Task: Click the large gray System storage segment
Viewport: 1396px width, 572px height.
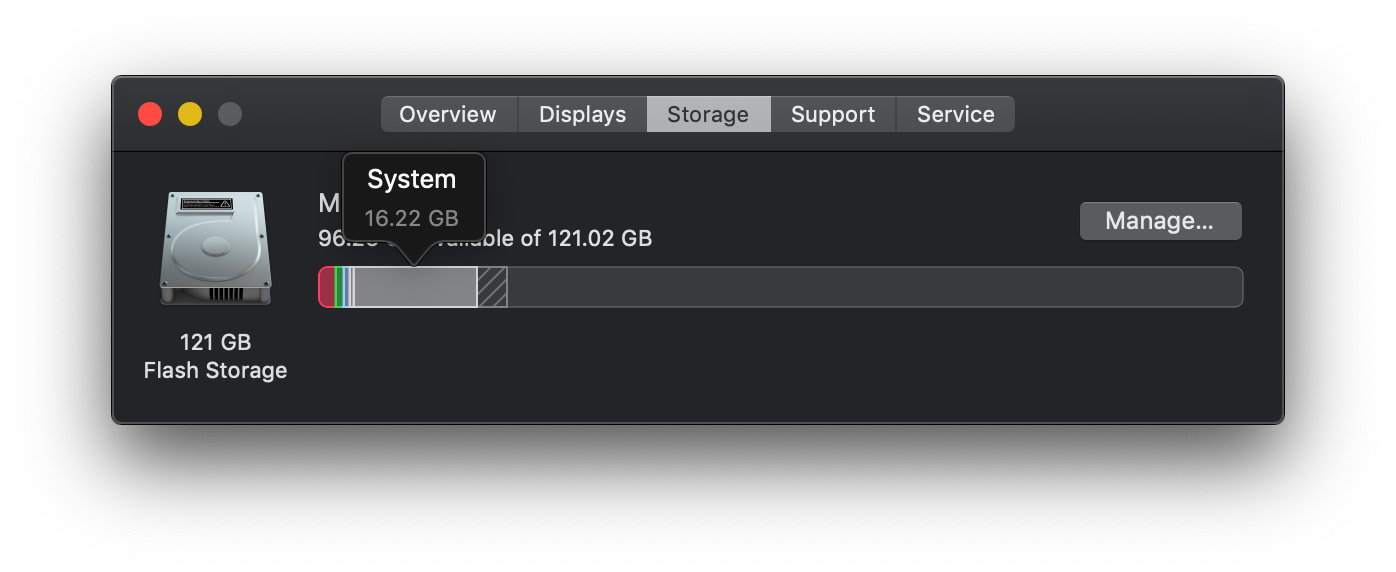Action: (416, 287)
